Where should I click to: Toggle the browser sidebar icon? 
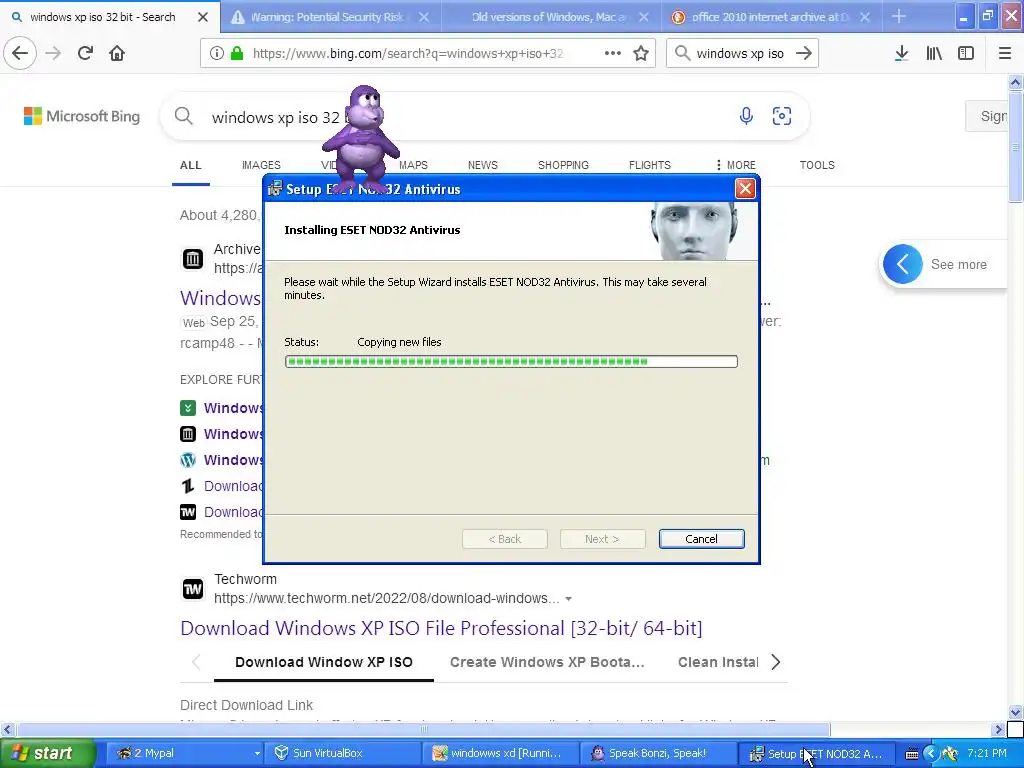pos(966,53)
